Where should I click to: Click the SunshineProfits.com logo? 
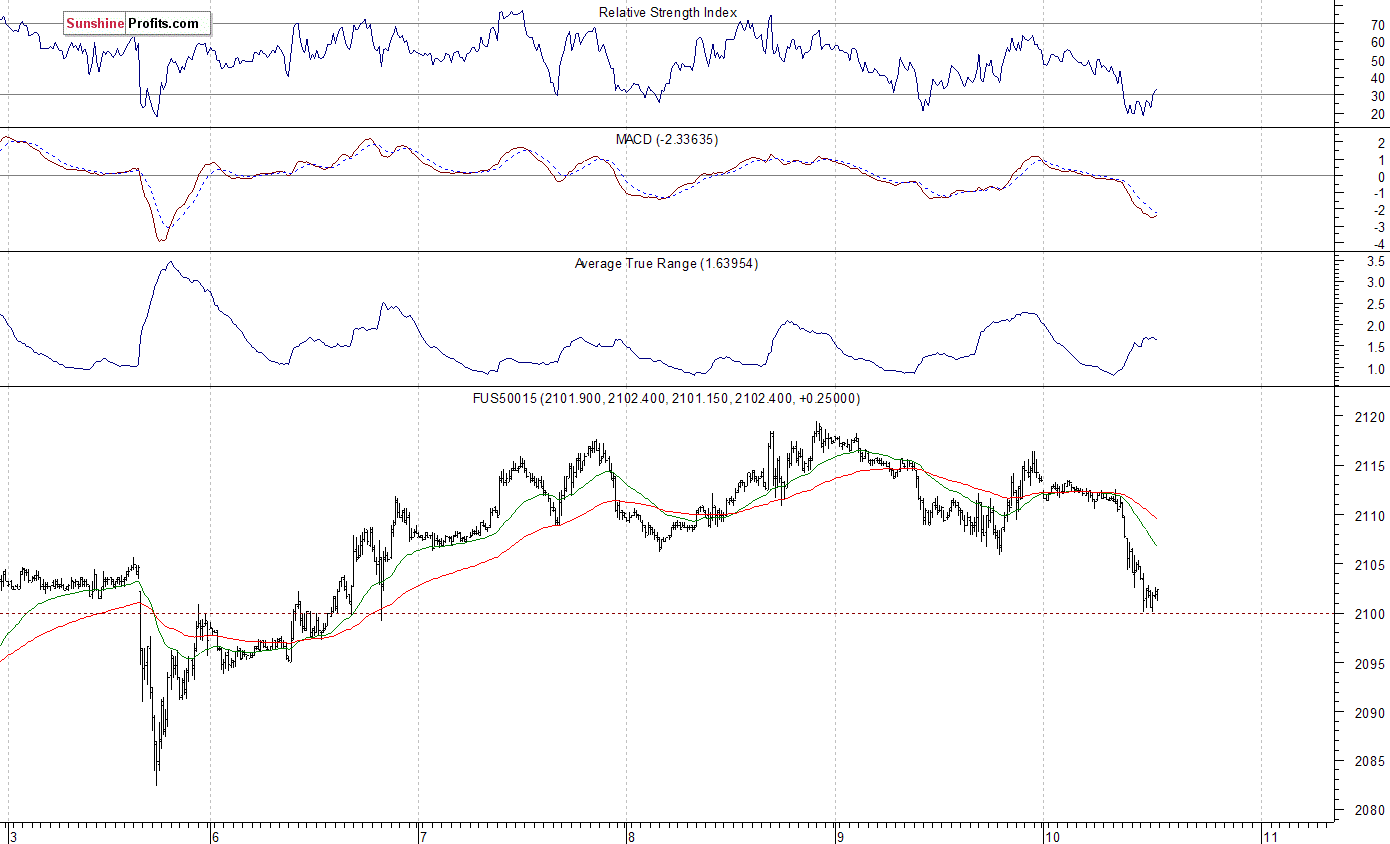pyautogui.click(x=137, y=23)
